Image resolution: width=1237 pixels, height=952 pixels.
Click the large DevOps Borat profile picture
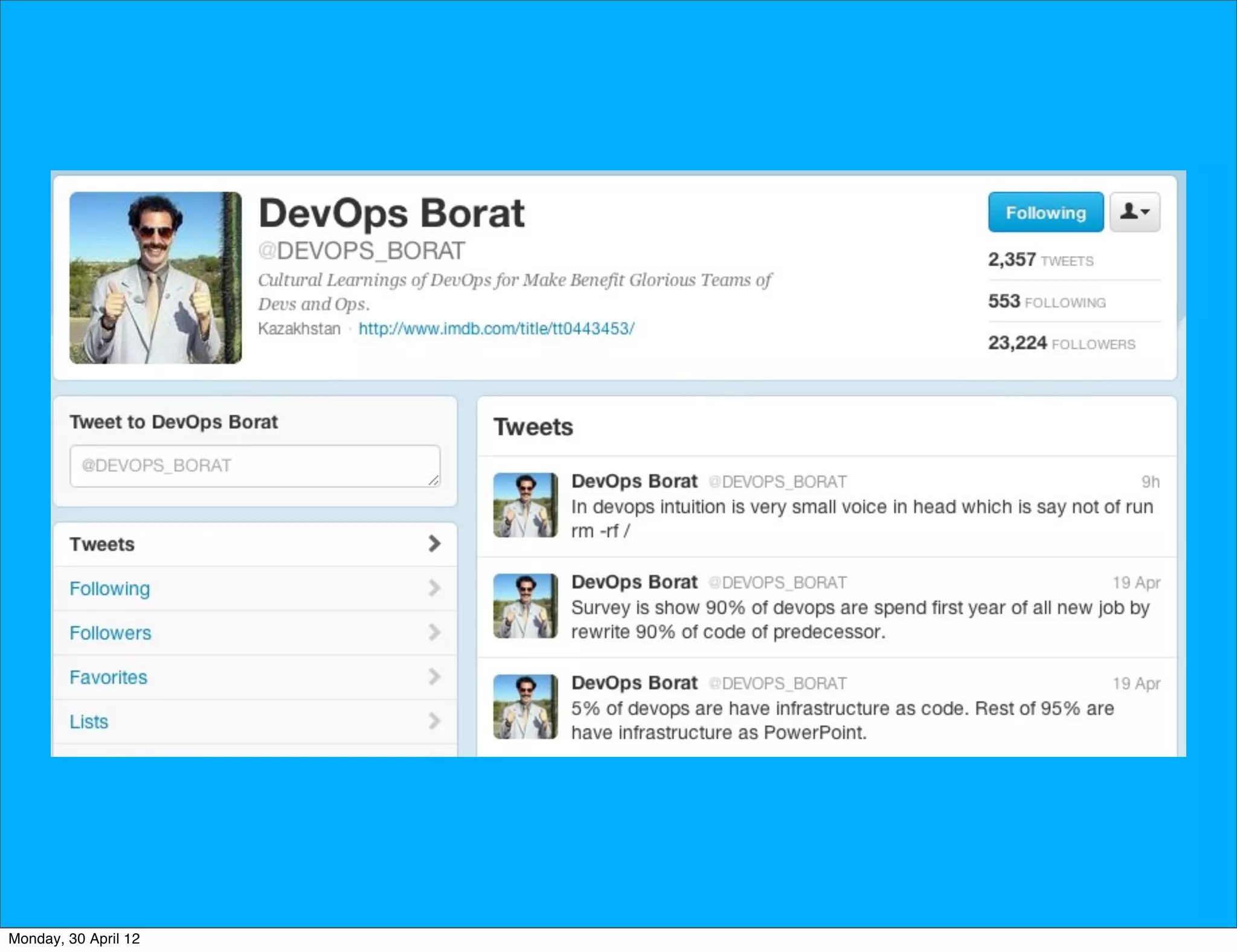click(155, 277)
